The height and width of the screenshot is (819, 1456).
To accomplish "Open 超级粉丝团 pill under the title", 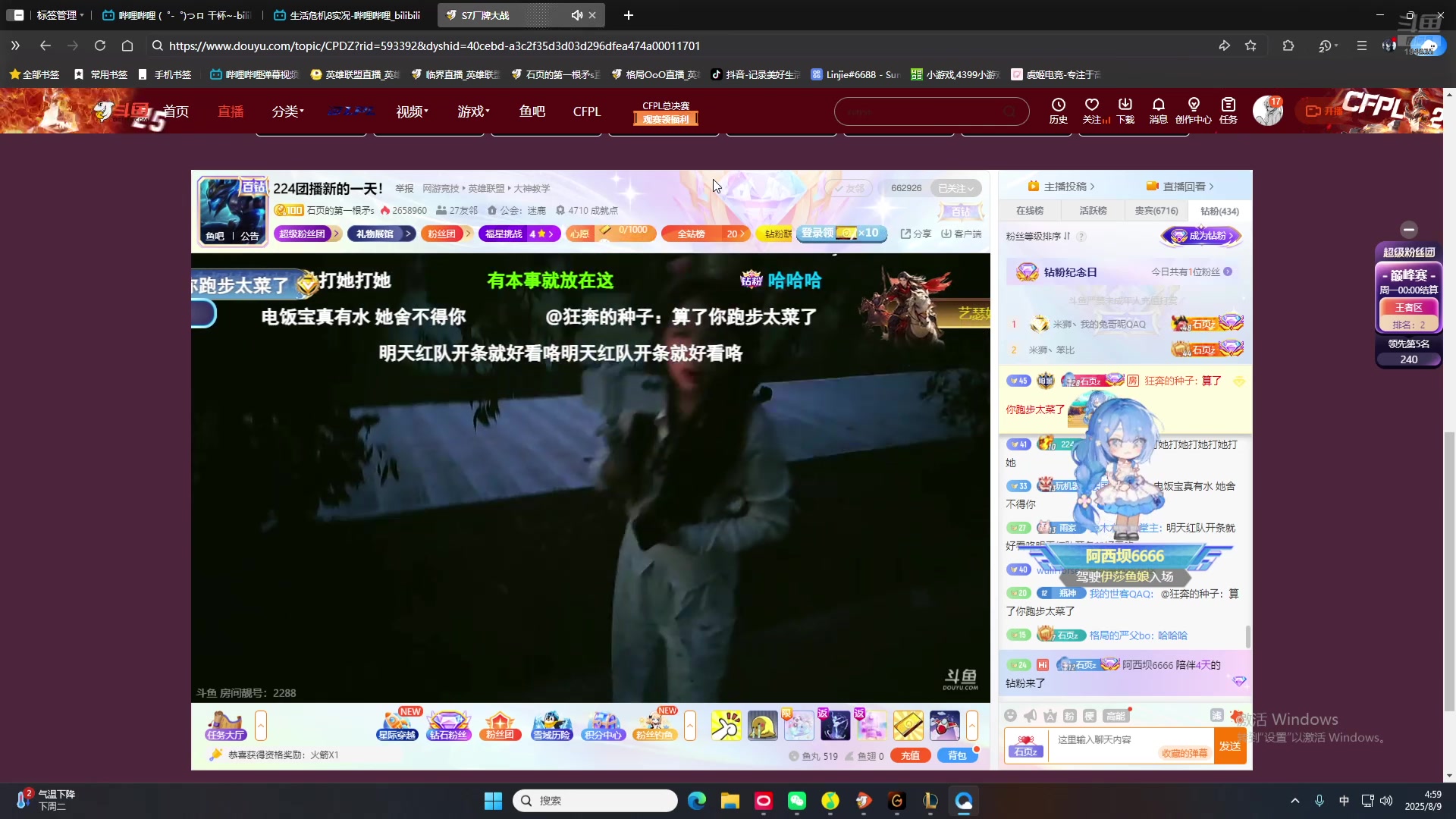I will [307, 234].
